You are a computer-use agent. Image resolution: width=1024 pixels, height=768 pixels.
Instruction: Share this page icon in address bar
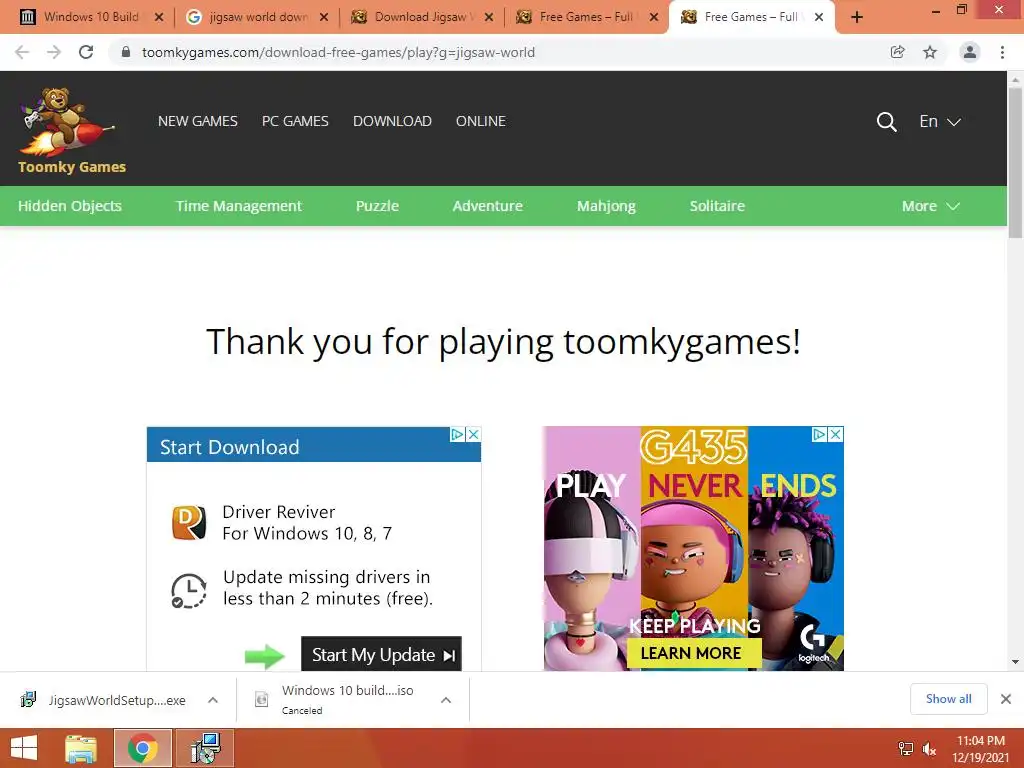[898, 52]
